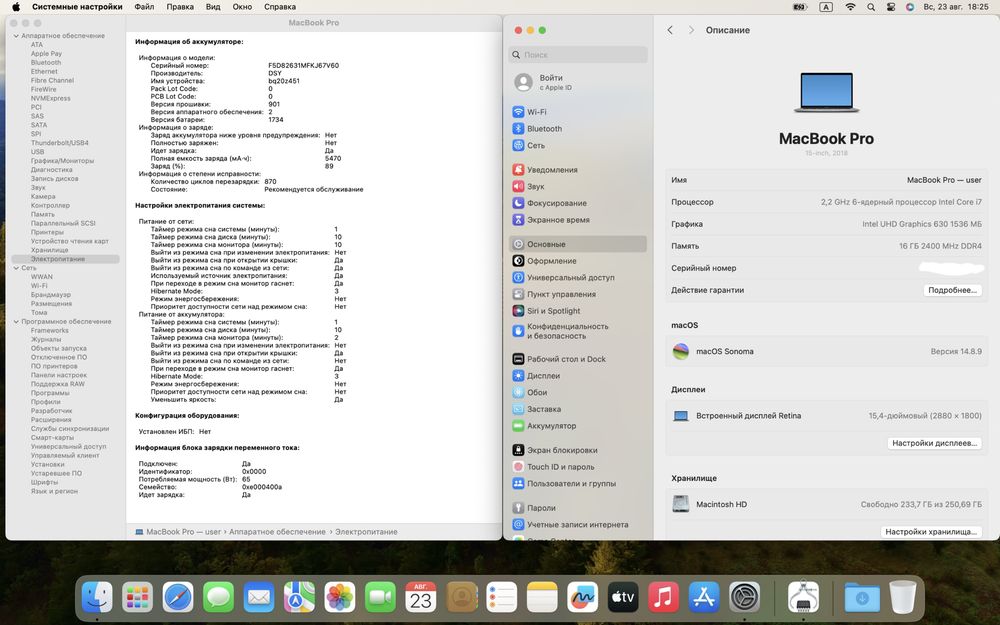Click Настройки хранилища button
This screenshot has height=625, width=1000.
coord(931,531)
